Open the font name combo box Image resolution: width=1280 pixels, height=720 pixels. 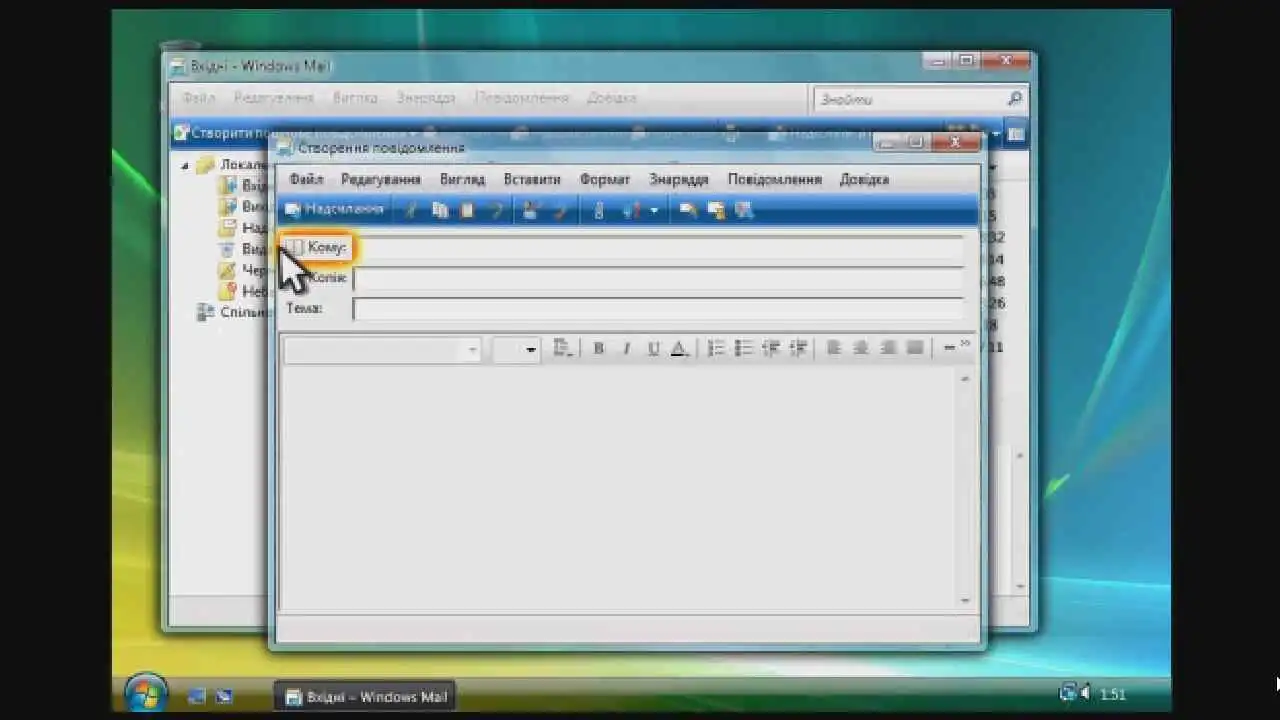tap(382, 349)
